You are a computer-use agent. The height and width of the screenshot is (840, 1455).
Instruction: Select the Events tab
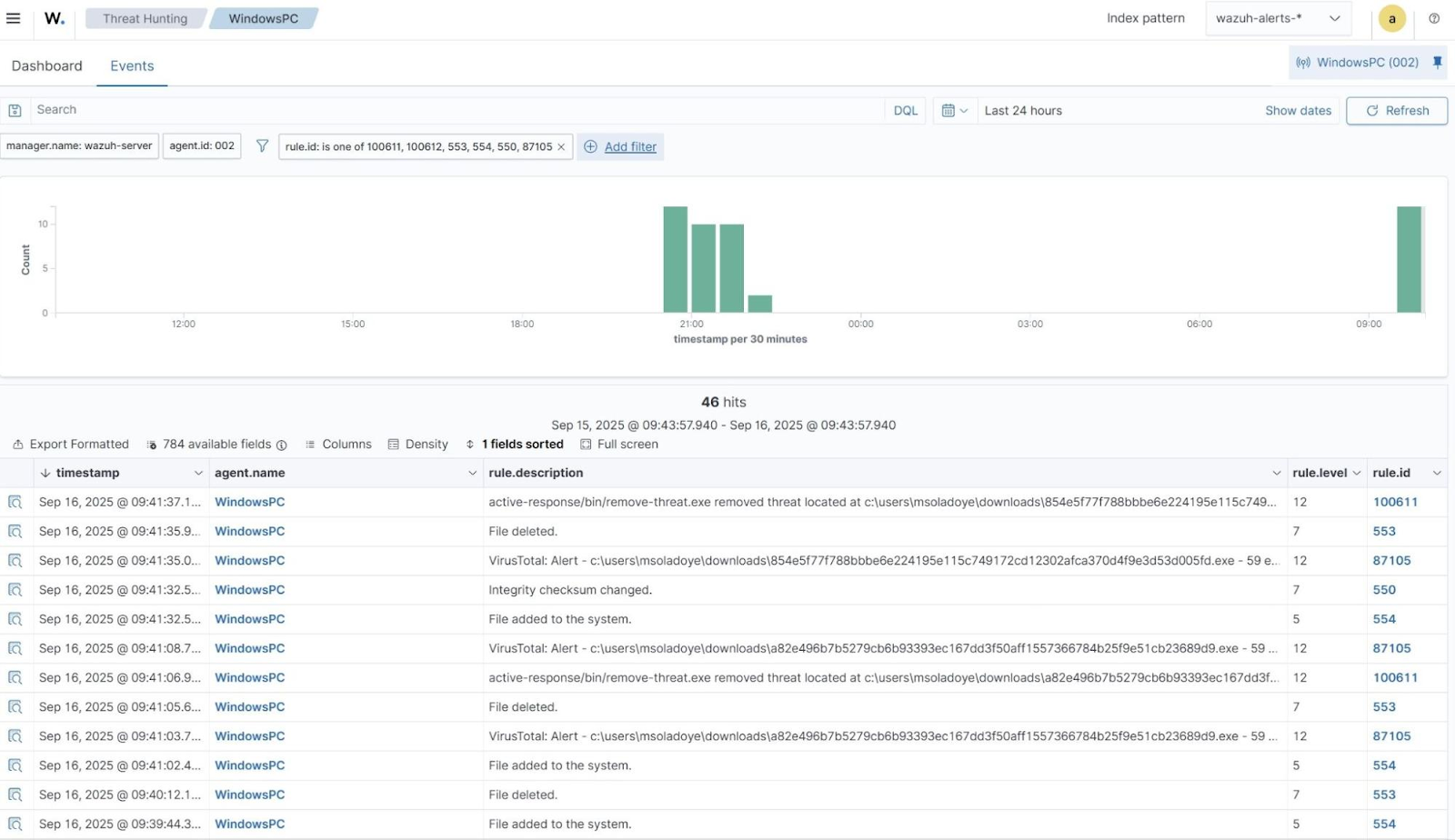(132, 65)
